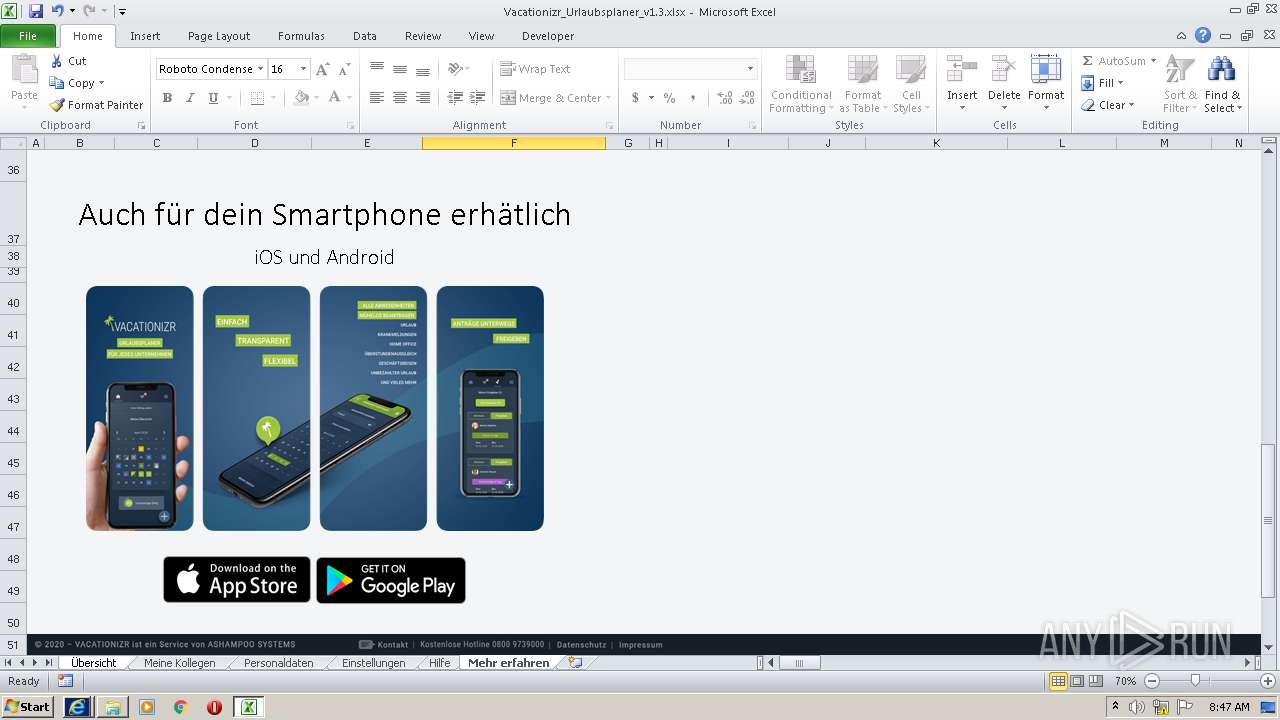Screen dimensions: 1280x720
Task: Click Merge & Center
Action: [x=551, y=98]
